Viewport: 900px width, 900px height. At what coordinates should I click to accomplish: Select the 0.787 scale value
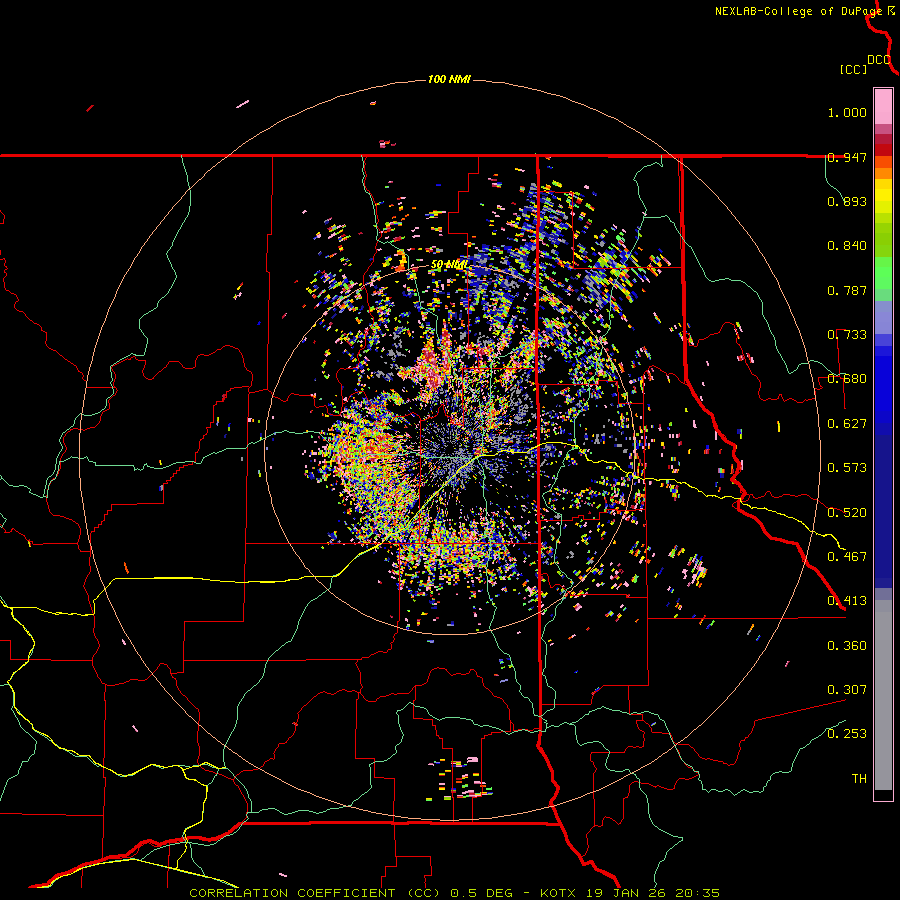tap(847, 290)
